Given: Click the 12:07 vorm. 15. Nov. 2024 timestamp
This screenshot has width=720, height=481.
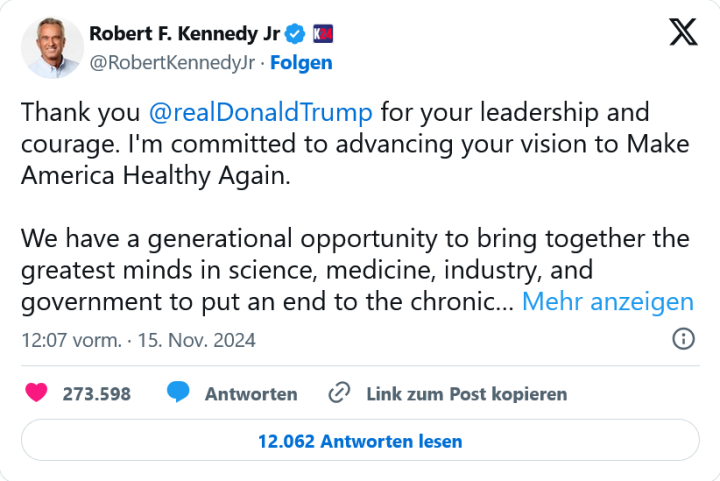Looking at the screenshot, I should [x=138, y=340].
